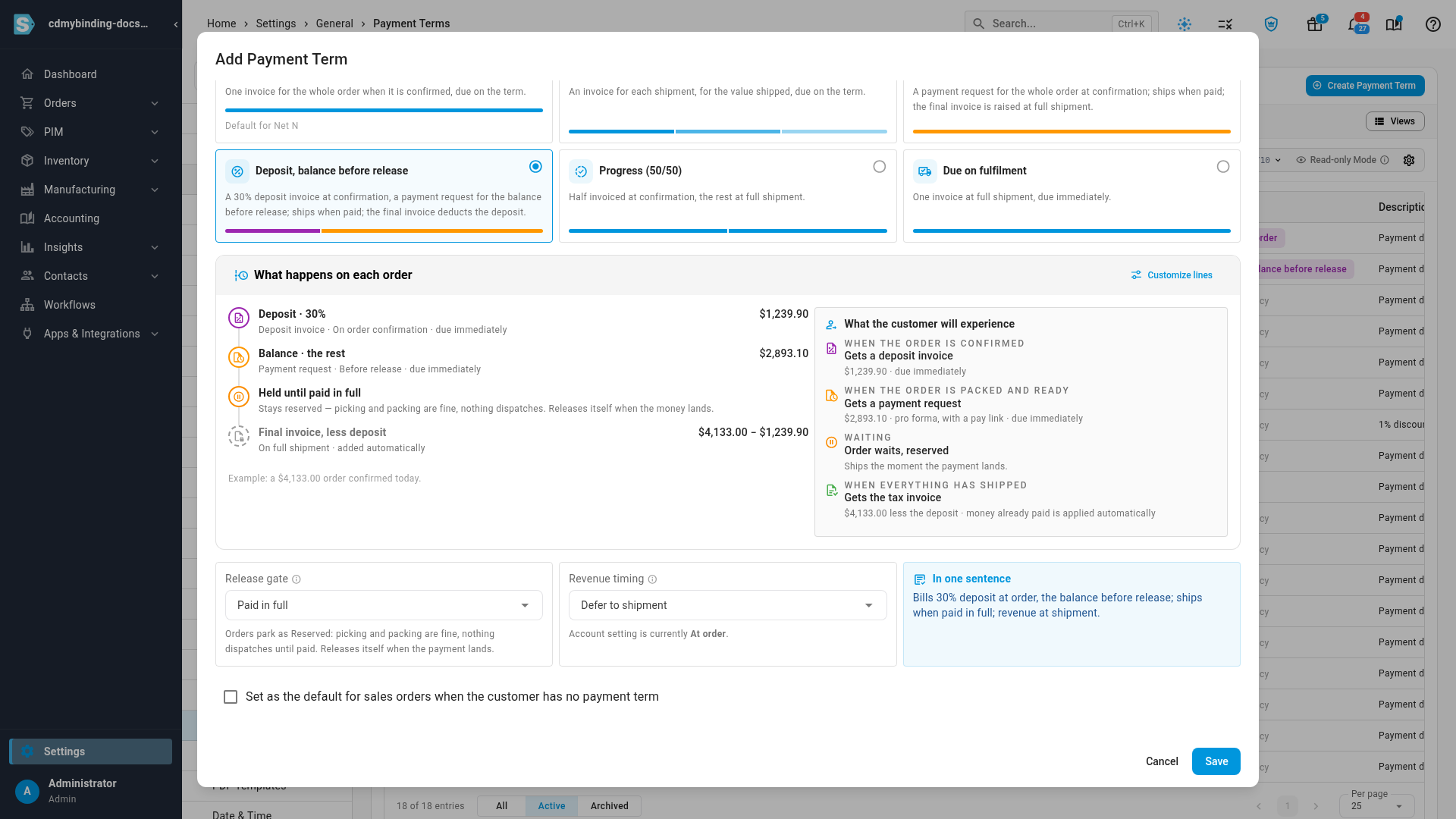Click the Administrator avatar icon

pos(27,791)
